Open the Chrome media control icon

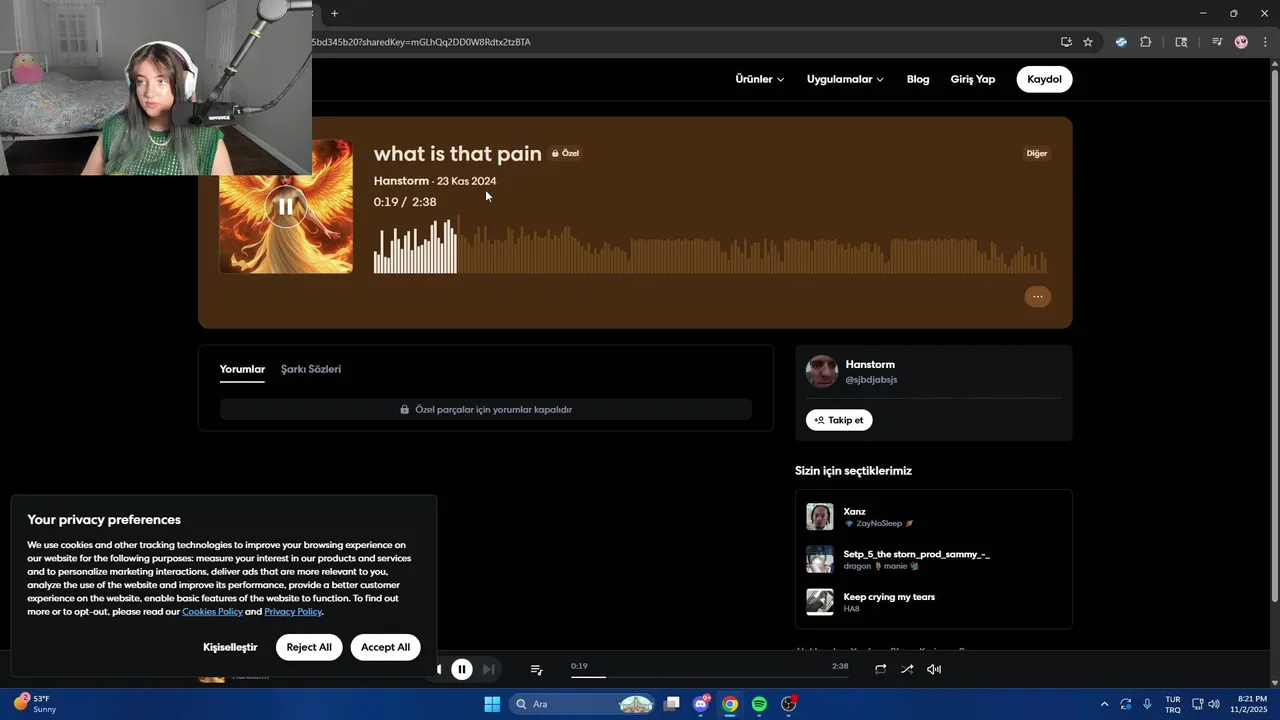click(1217, 42)
